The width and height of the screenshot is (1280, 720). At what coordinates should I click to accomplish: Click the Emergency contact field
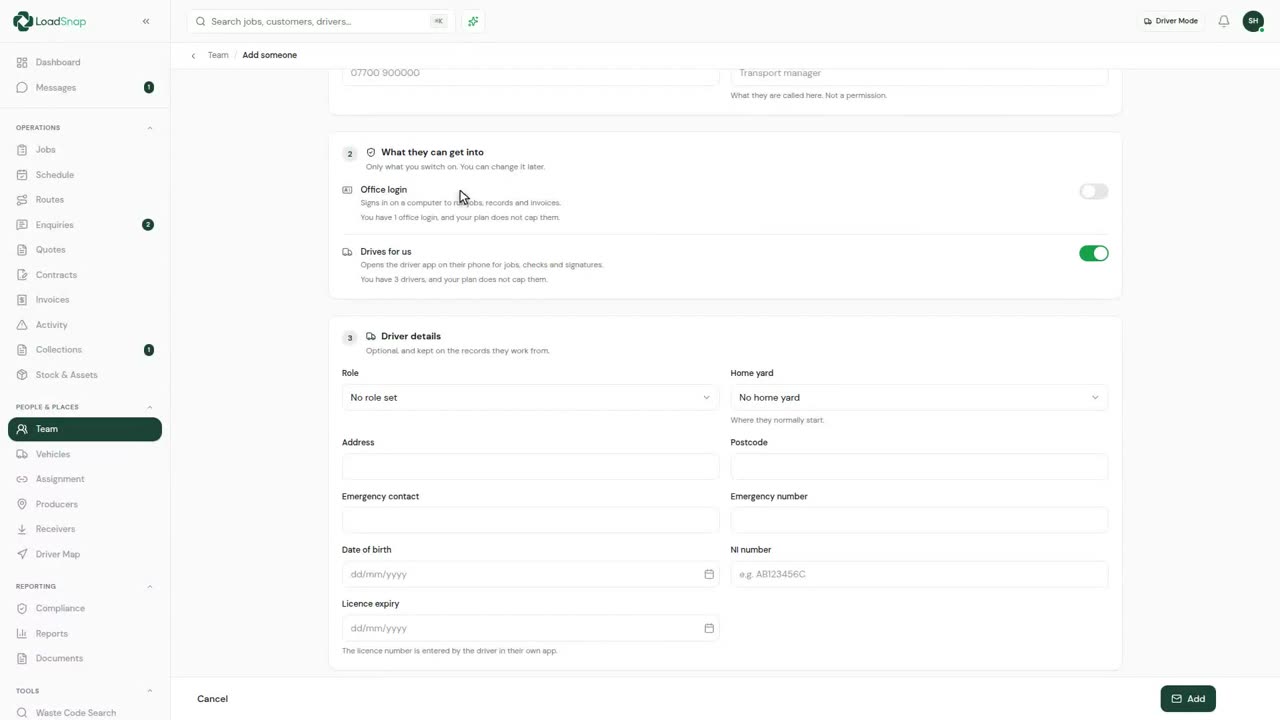click(530, 520)
